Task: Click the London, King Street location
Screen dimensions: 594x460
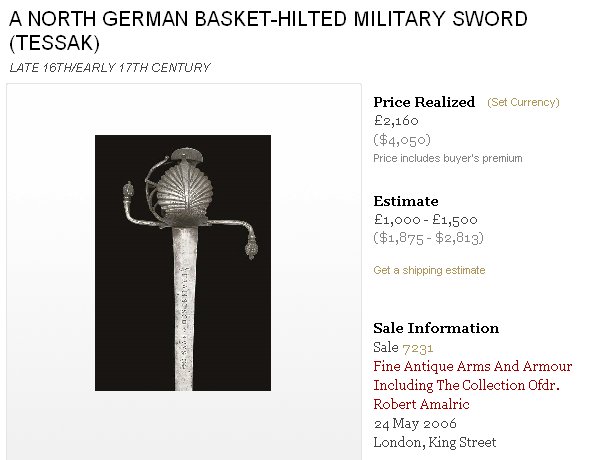Action: coord(435,442)
